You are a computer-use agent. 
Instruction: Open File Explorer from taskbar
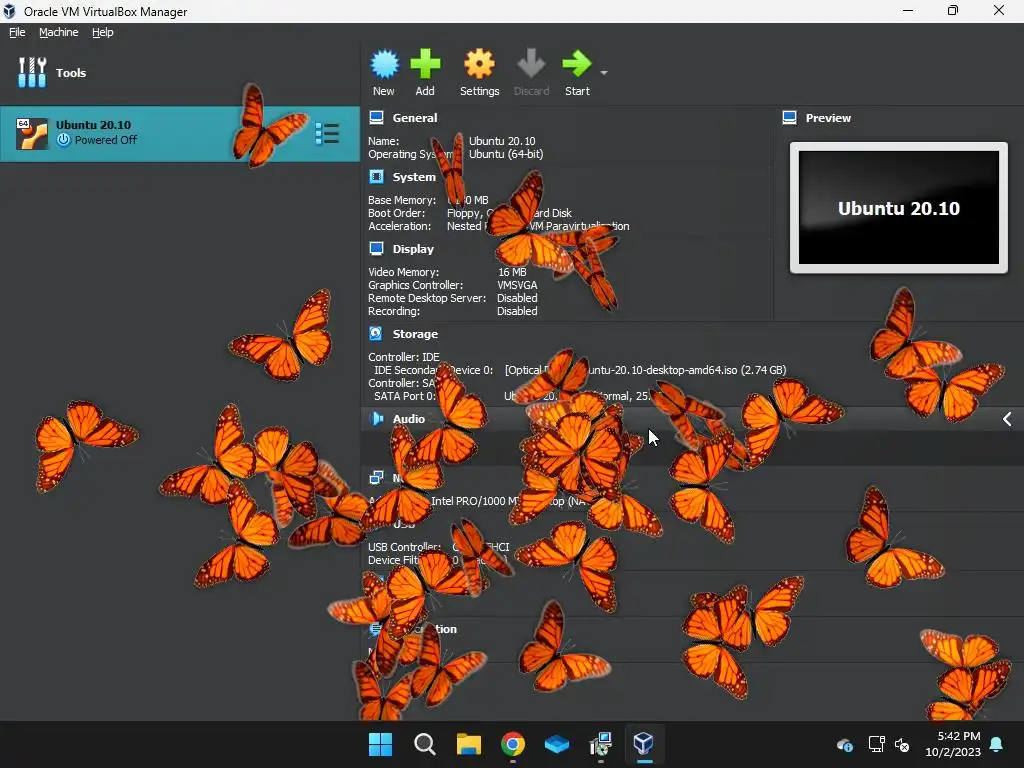(x=468, y=744)
